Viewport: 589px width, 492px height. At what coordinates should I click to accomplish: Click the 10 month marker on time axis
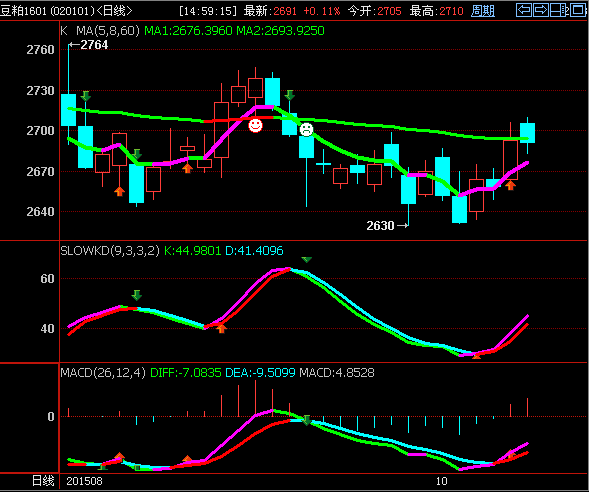pyautogui.click(x=441, y=481)
